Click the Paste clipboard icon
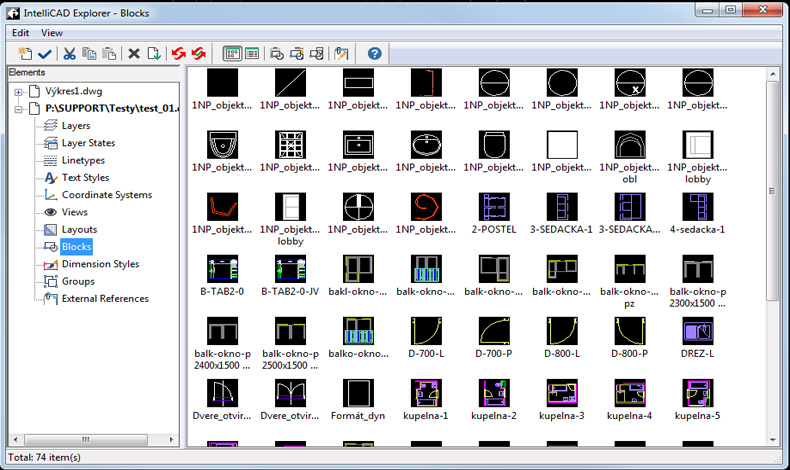The image size is (790, 470). (109, 53)
